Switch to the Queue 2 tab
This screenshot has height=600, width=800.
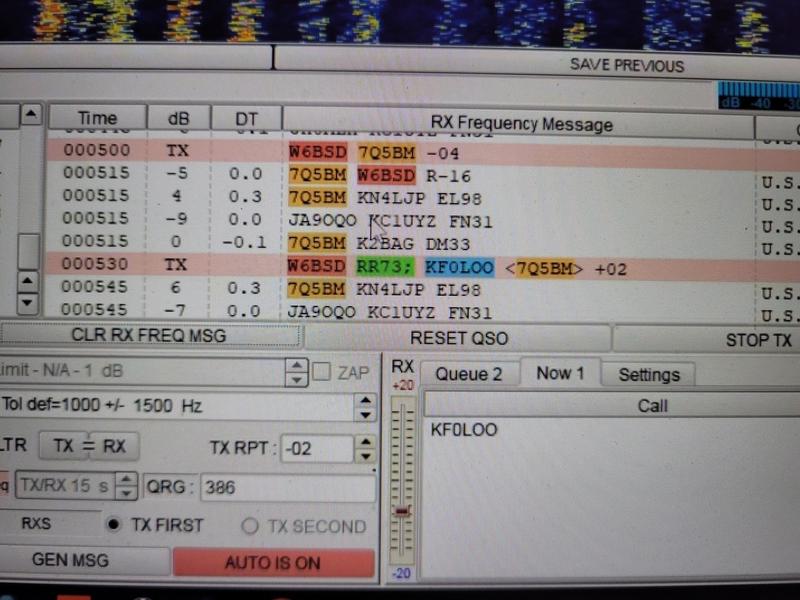[x=468, y=373]
